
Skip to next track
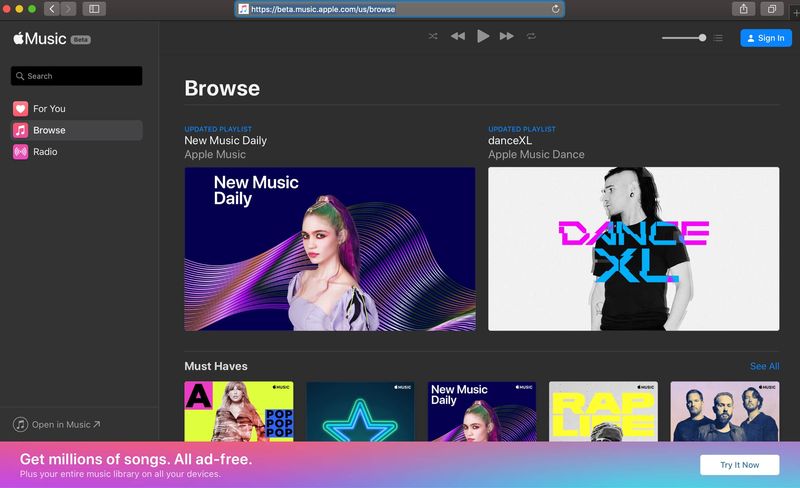click(x=507, y=36)
